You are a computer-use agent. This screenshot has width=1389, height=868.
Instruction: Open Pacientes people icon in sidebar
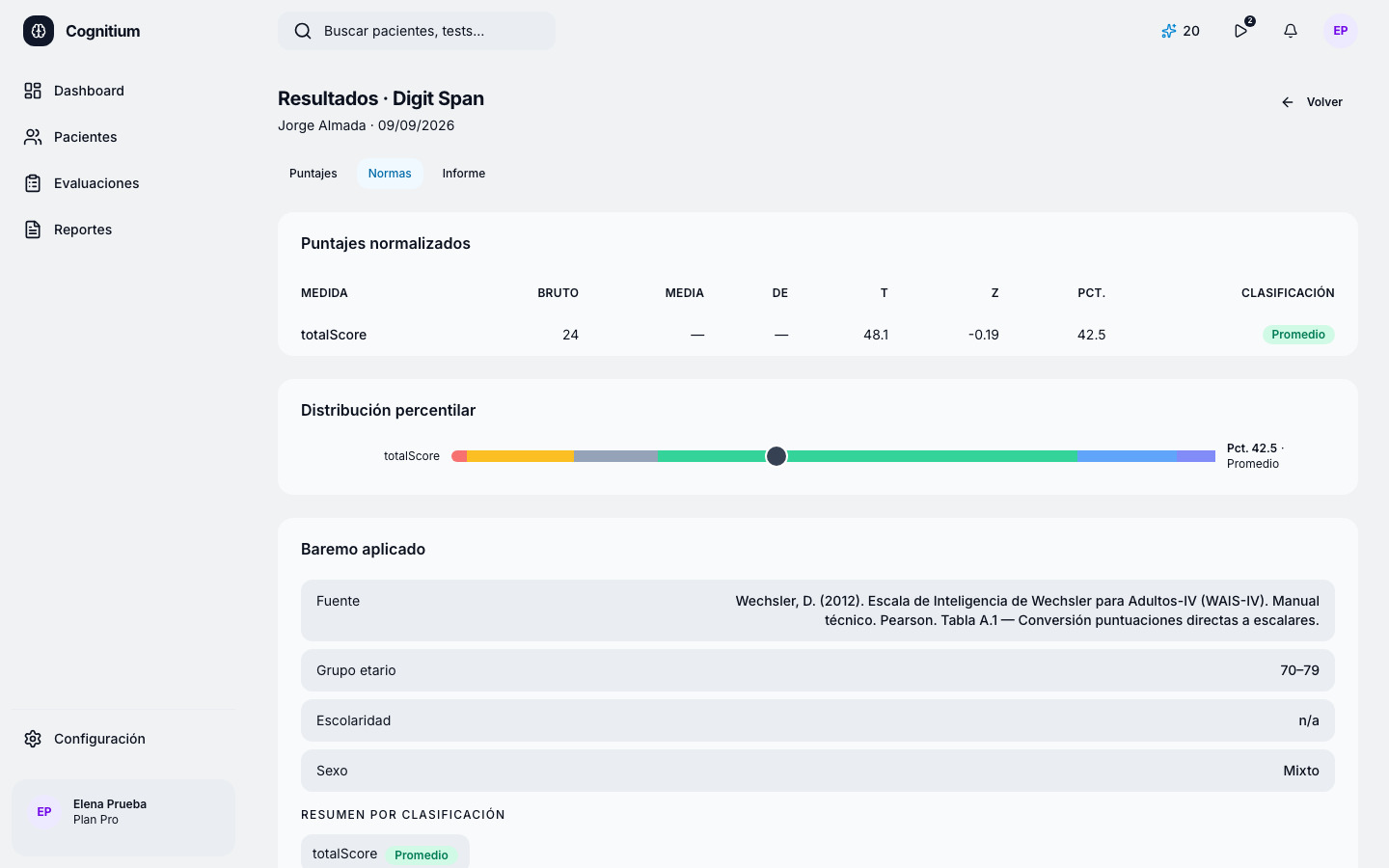[x=33, y=137]
